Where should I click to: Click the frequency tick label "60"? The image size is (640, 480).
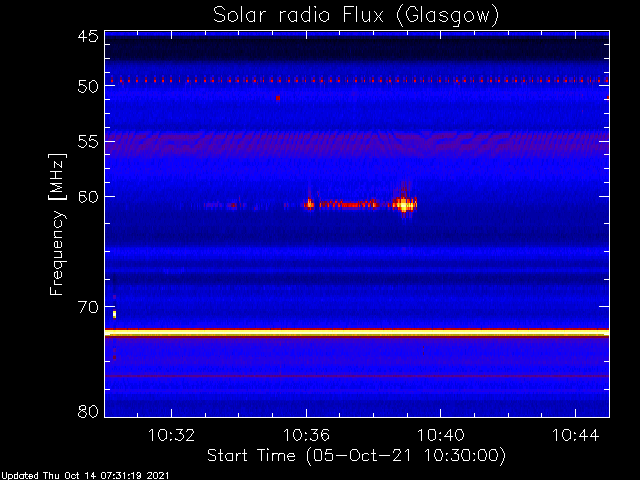click(x=88, y=197)
